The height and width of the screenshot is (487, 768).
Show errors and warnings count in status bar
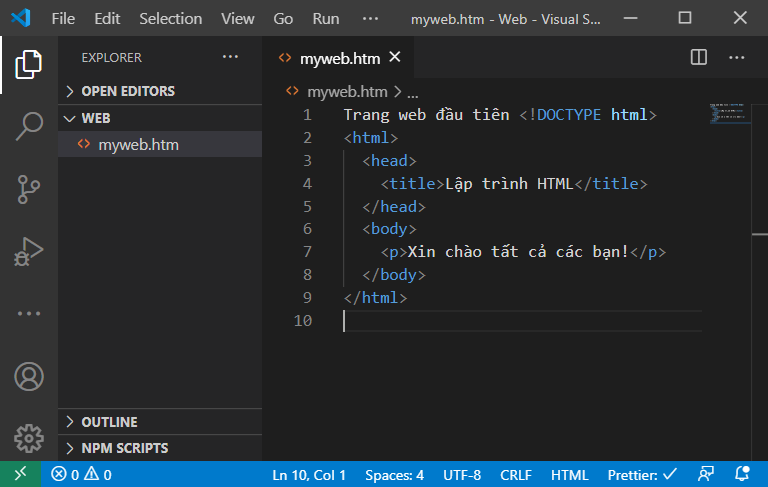(x=81, y=474)
